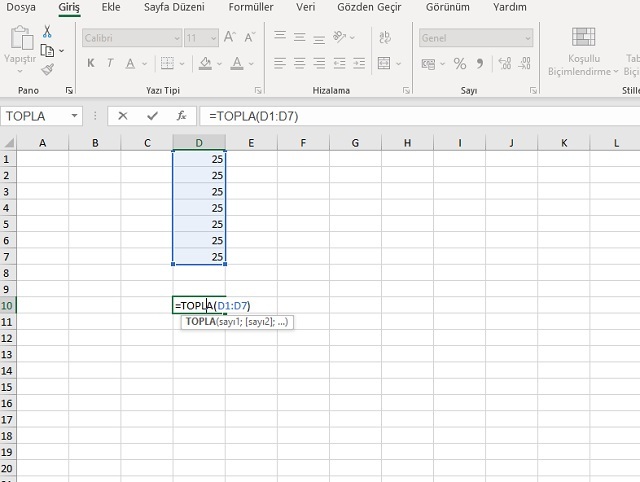Open the borders dropdown arrow
The image size is (640, 482).
(x=182, y=64)
